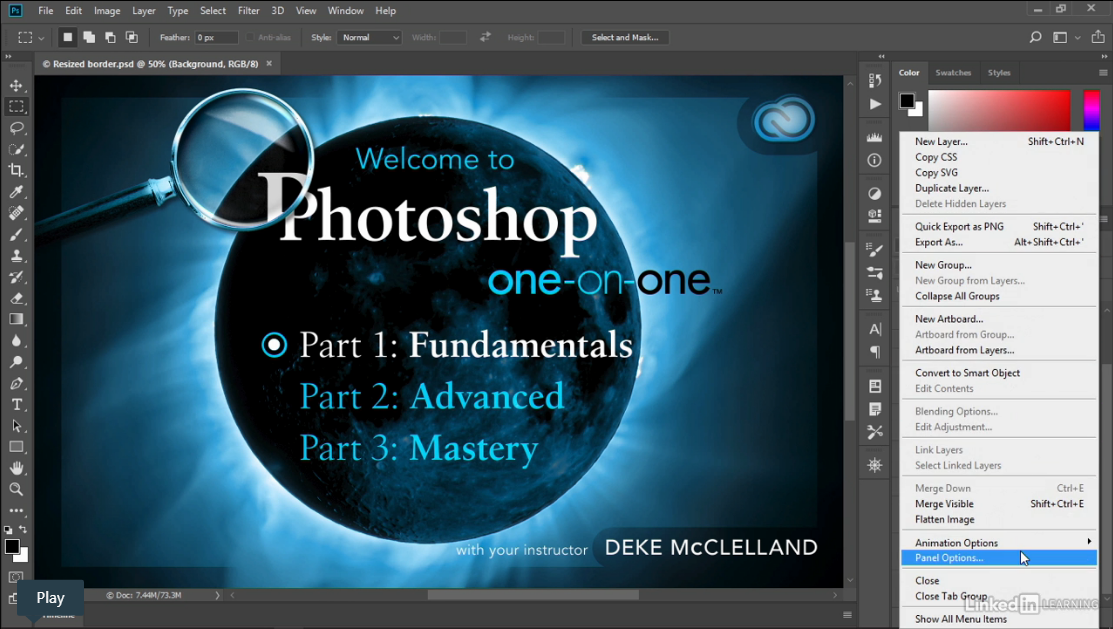Swap foreground and background colors
The image size is (1113, 629).
tap(23, 530)
